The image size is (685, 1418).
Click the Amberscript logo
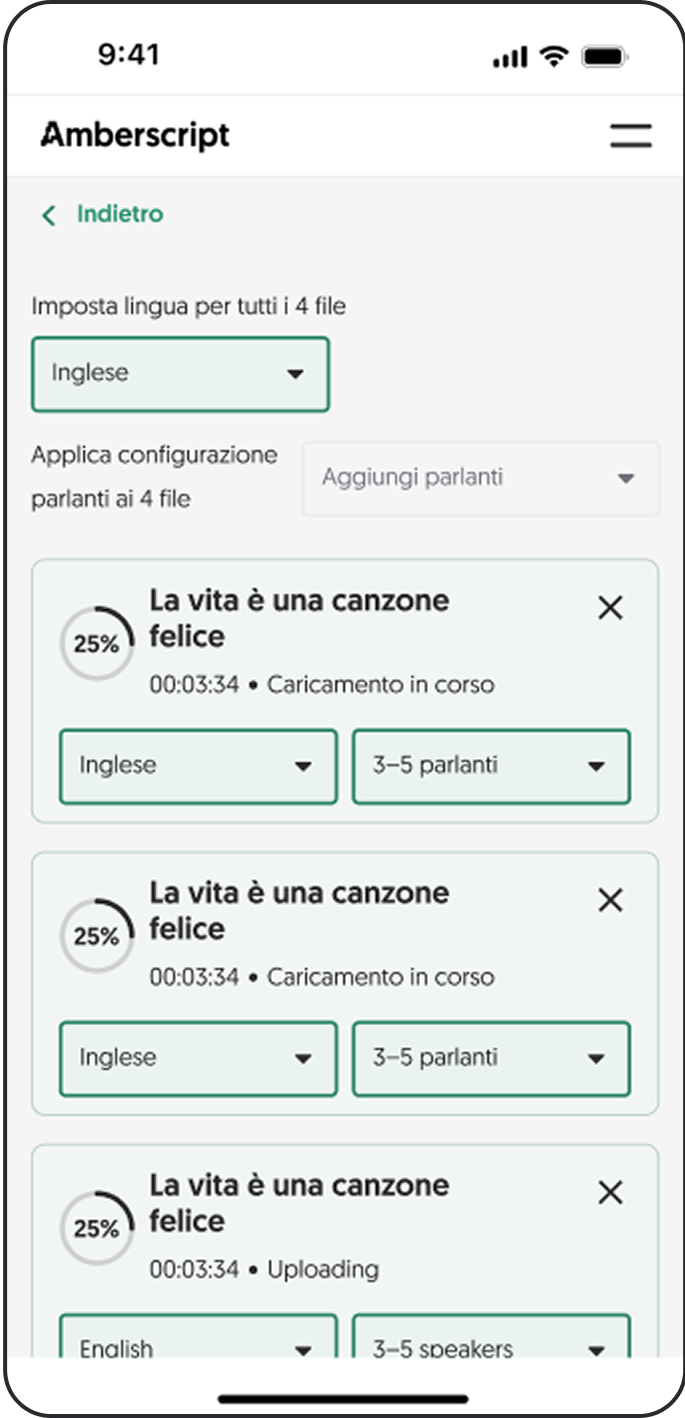click(133, 134)
